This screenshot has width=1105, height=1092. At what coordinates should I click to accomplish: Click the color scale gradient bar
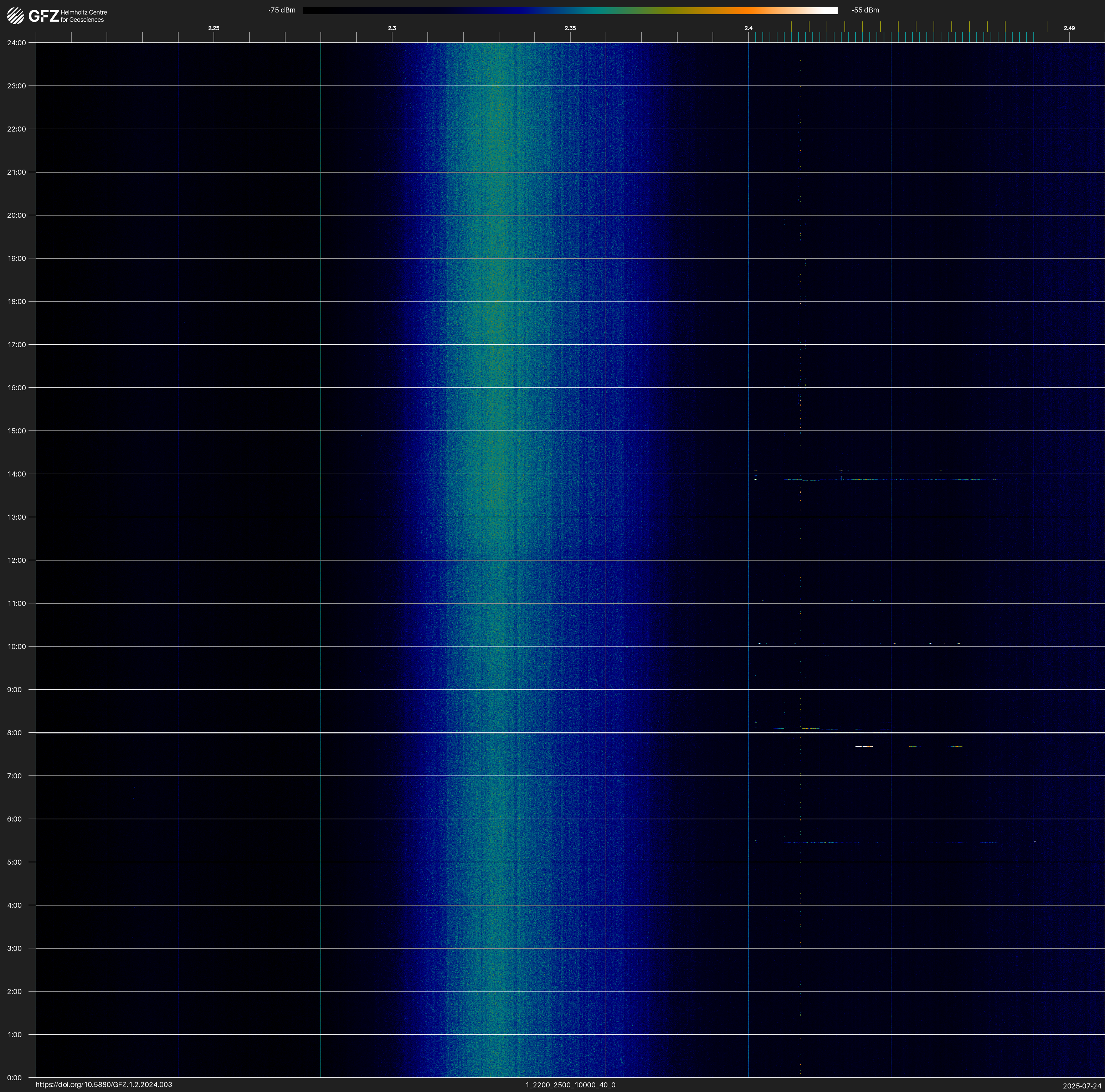click(570, 10)
